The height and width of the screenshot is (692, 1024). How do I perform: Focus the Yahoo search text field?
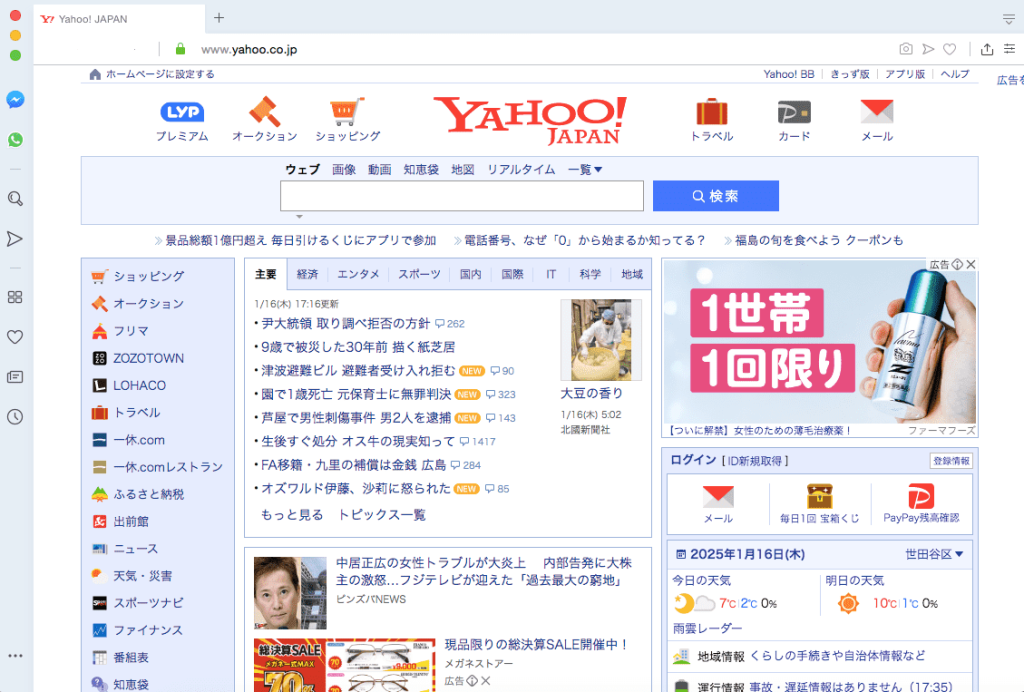pos(462,196)
